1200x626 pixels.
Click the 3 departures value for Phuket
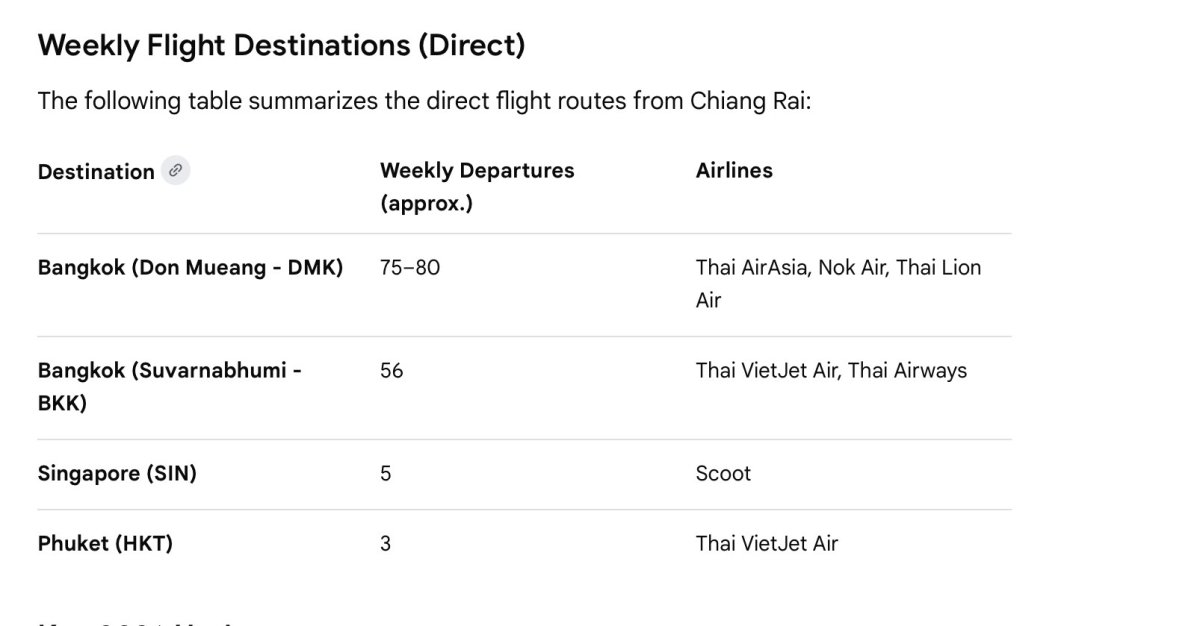pos(386,544)
